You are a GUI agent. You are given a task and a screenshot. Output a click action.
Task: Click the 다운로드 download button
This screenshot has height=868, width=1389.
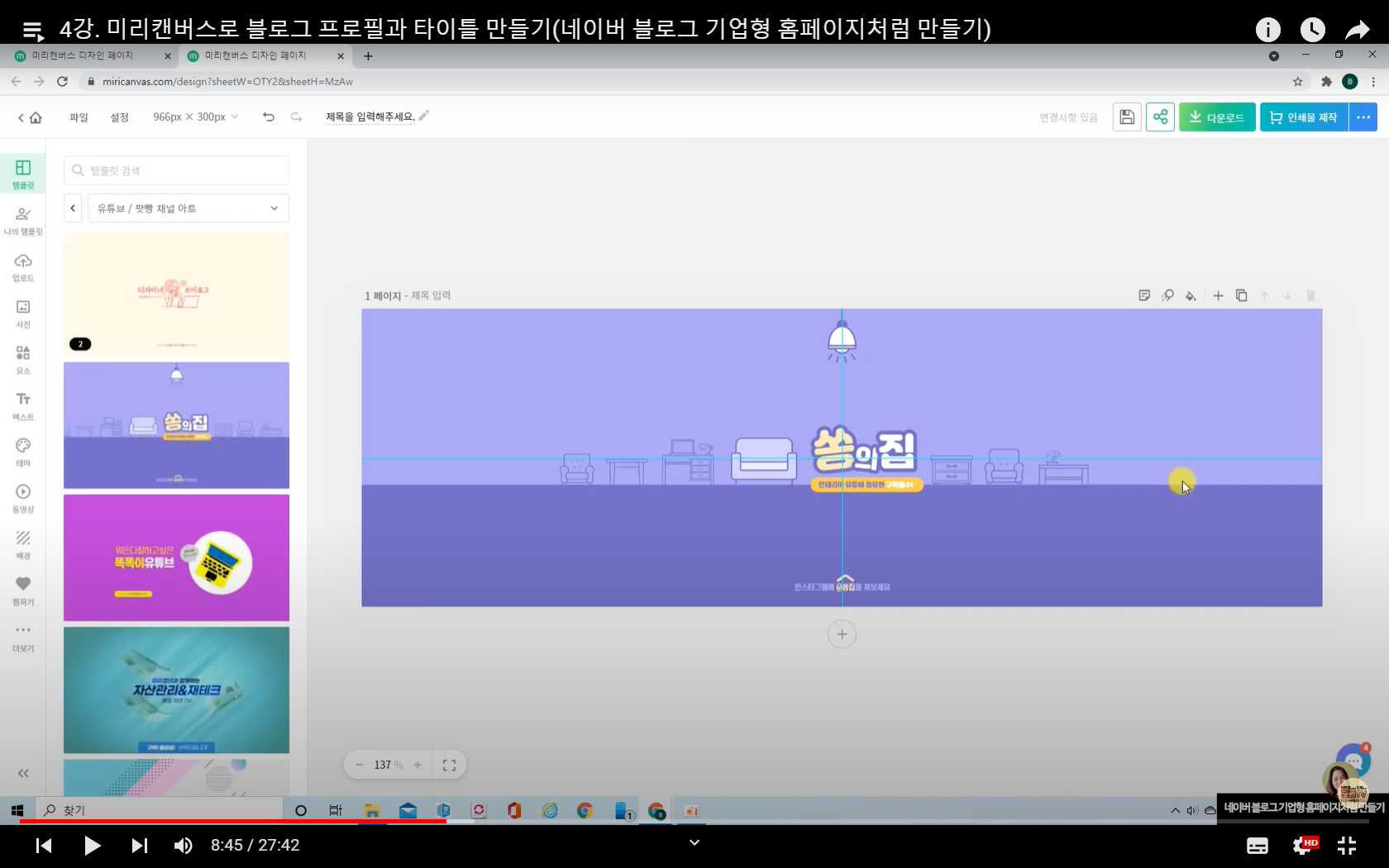point(1217,117)
